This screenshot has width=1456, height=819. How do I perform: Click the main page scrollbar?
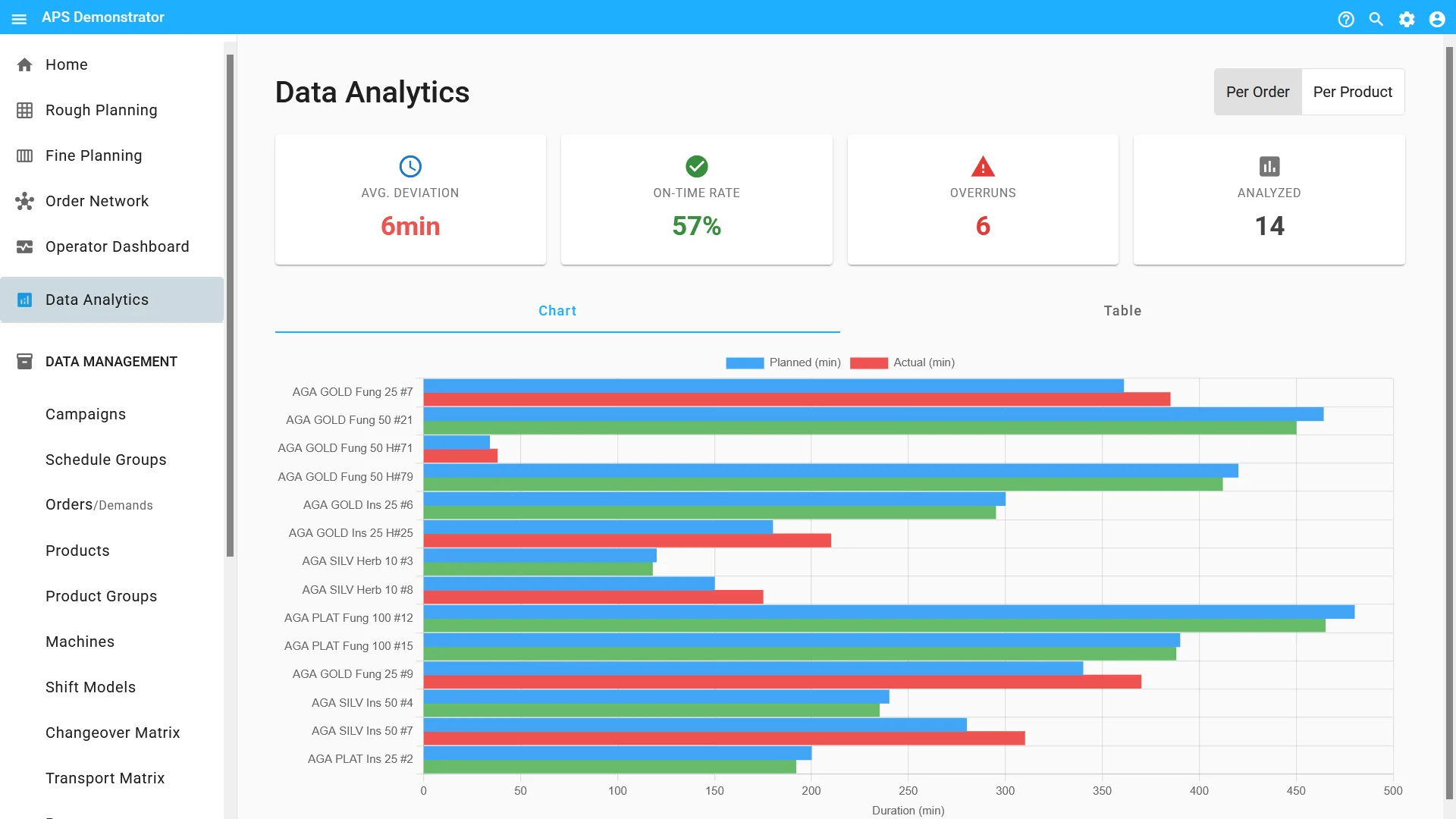(1449, 423)
